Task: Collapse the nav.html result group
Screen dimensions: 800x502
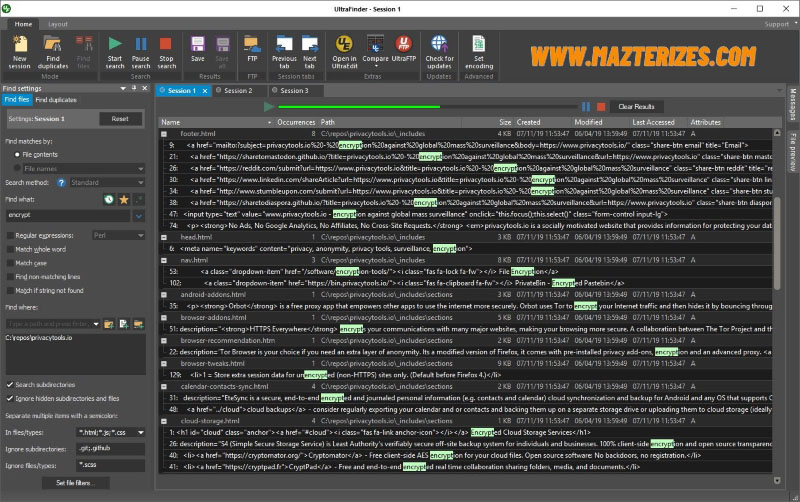Action: pos(164,260)
